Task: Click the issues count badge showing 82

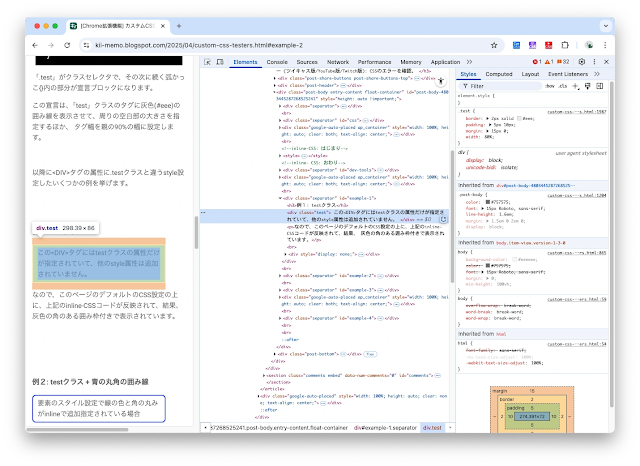Action: [563, 62]
